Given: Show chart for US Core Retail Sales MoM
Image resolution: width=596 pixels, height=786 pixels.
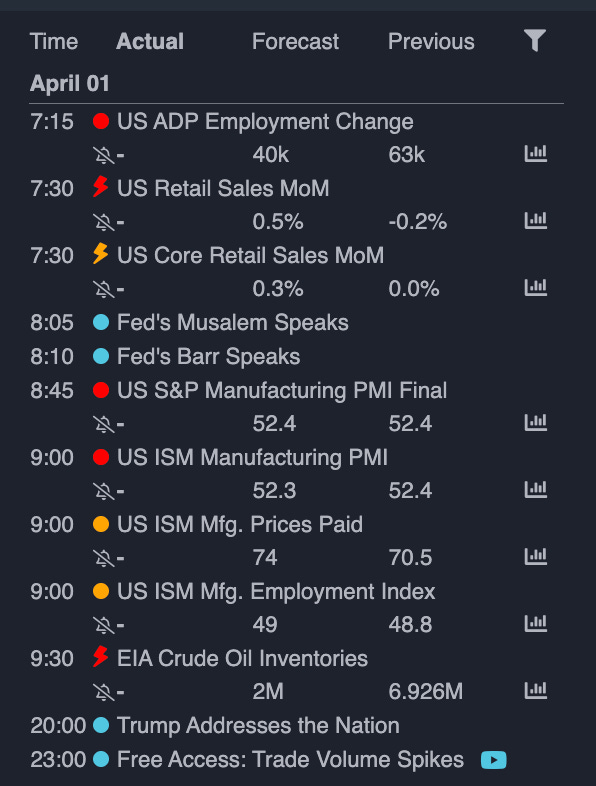Looking at the screenshot, I should [x=535, y=288].
